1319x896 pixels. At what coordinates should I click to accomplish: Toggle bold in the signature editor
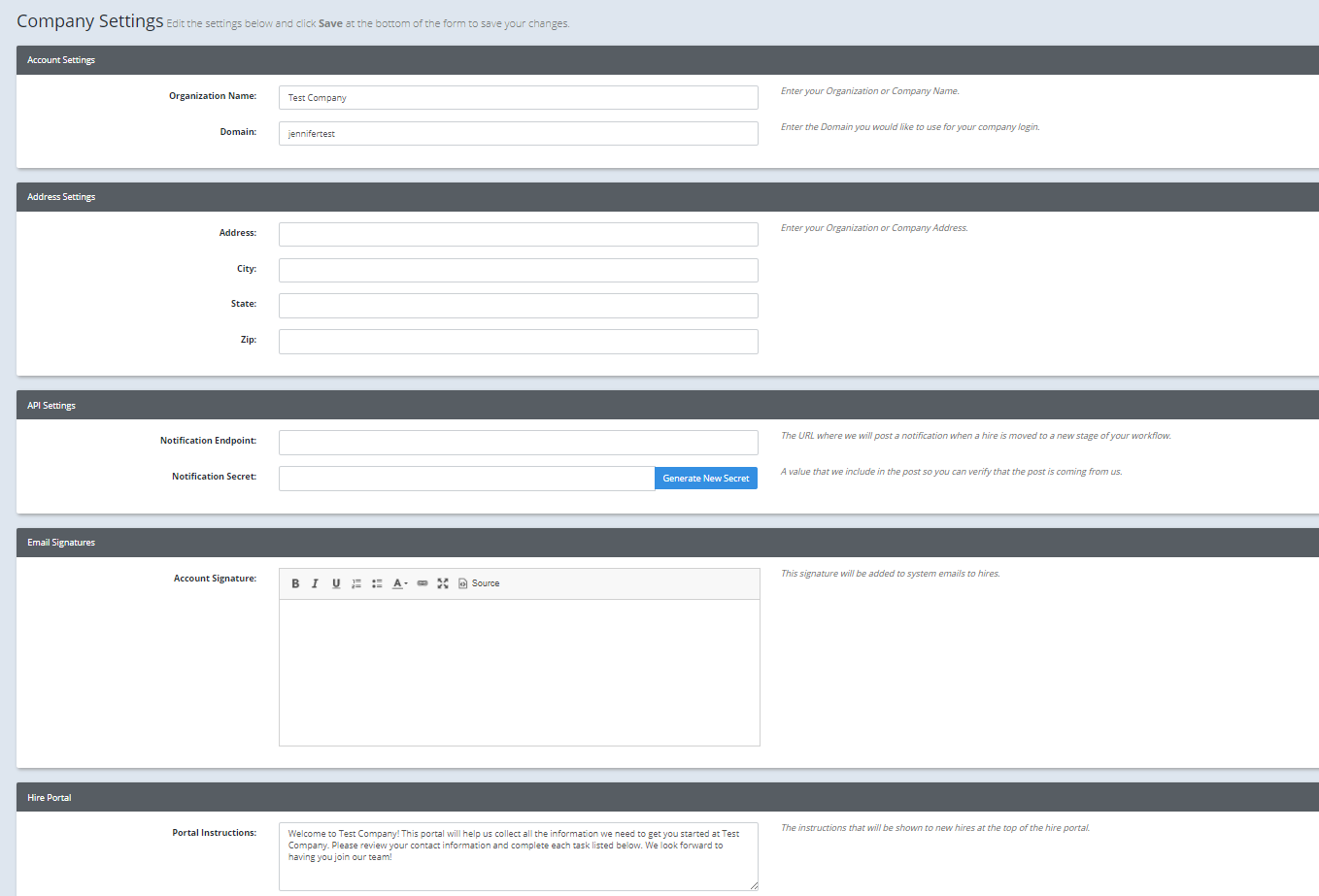point(295,583)
